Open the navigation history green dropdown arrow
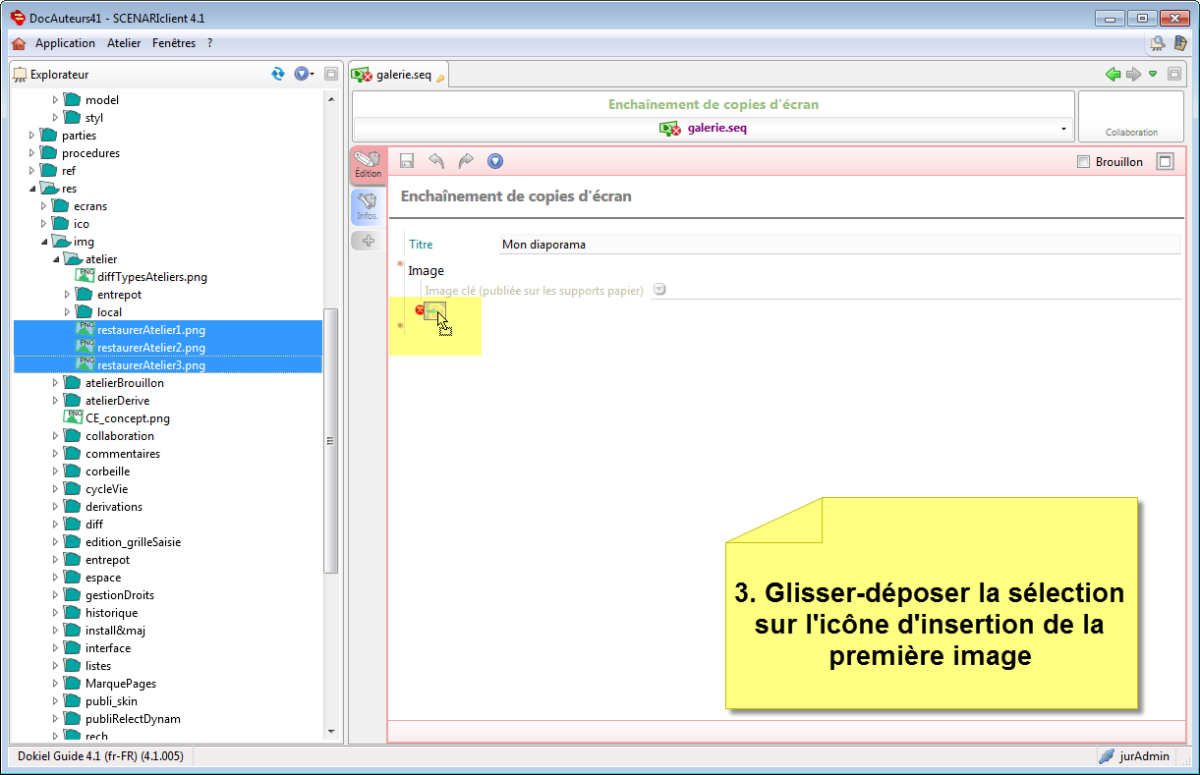 coord(1153,74)
